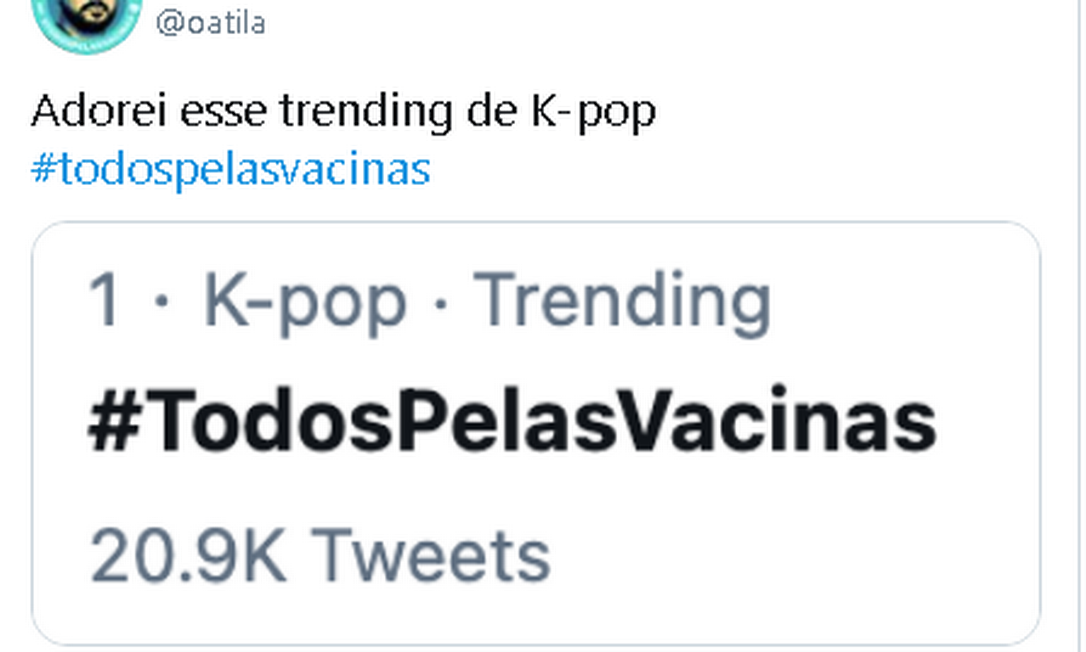Click the gray Trending label in card
The width and height of the screenshot is (1086, 652).
(621, 299)
